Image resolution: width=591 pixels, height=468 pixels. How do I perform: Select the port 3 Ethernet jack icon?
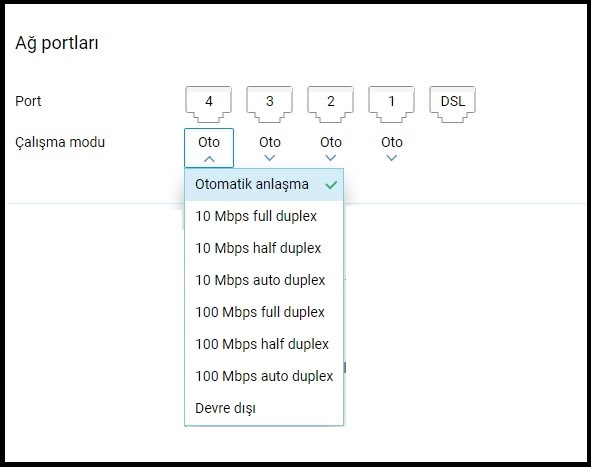pos(269,104)
